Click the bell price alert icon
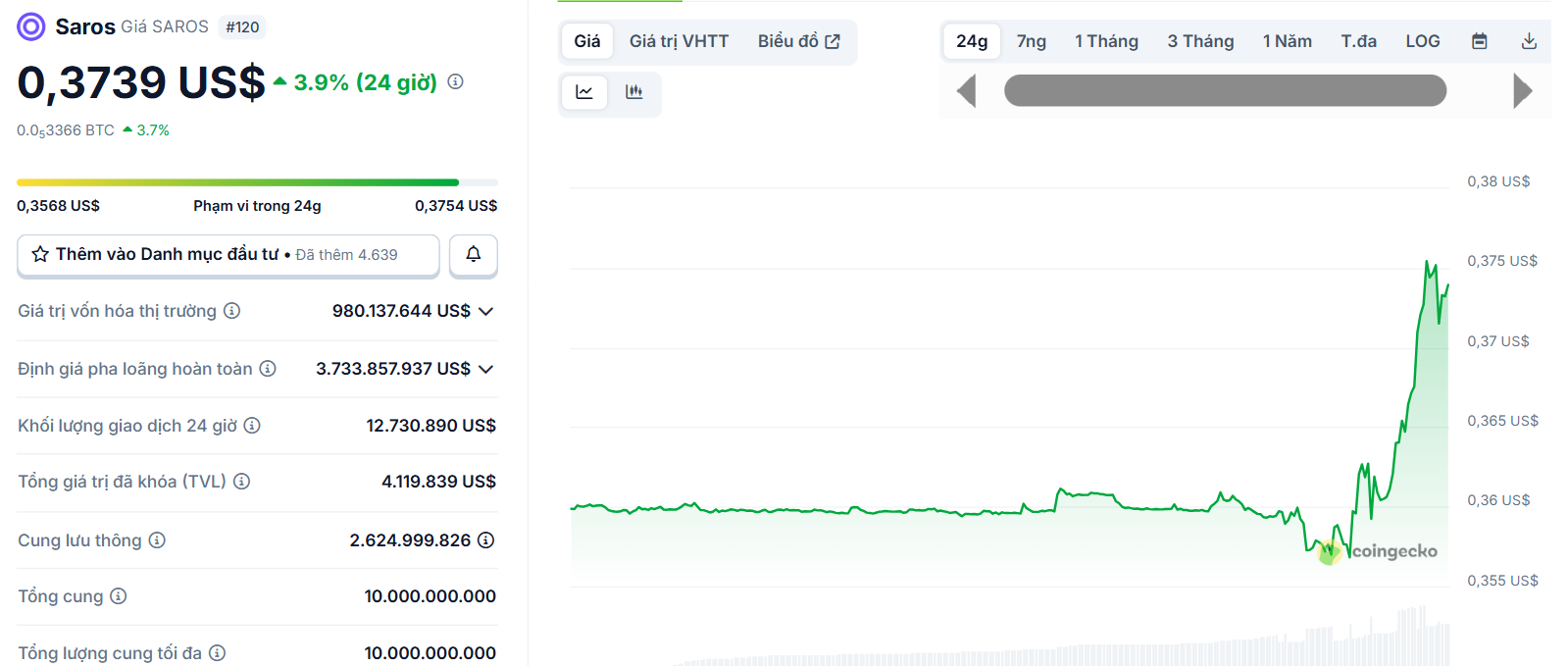1568x666 pixels. pyautogui.click(x=474, y=254)
